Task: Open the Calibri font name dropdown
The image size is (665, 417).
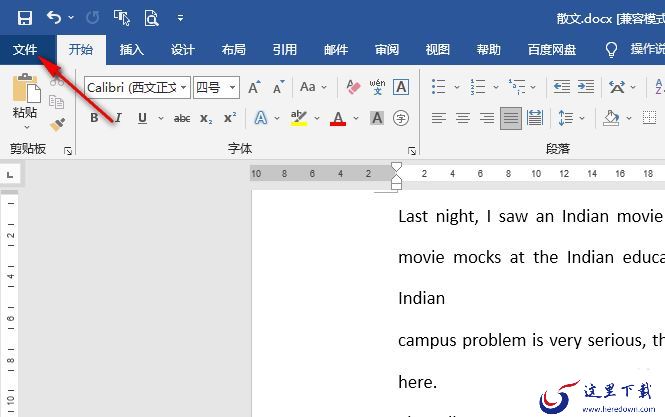Action: pos(183,87)
